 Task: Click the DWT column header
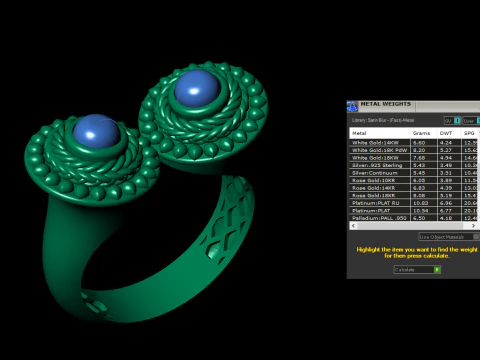[449, 133]
